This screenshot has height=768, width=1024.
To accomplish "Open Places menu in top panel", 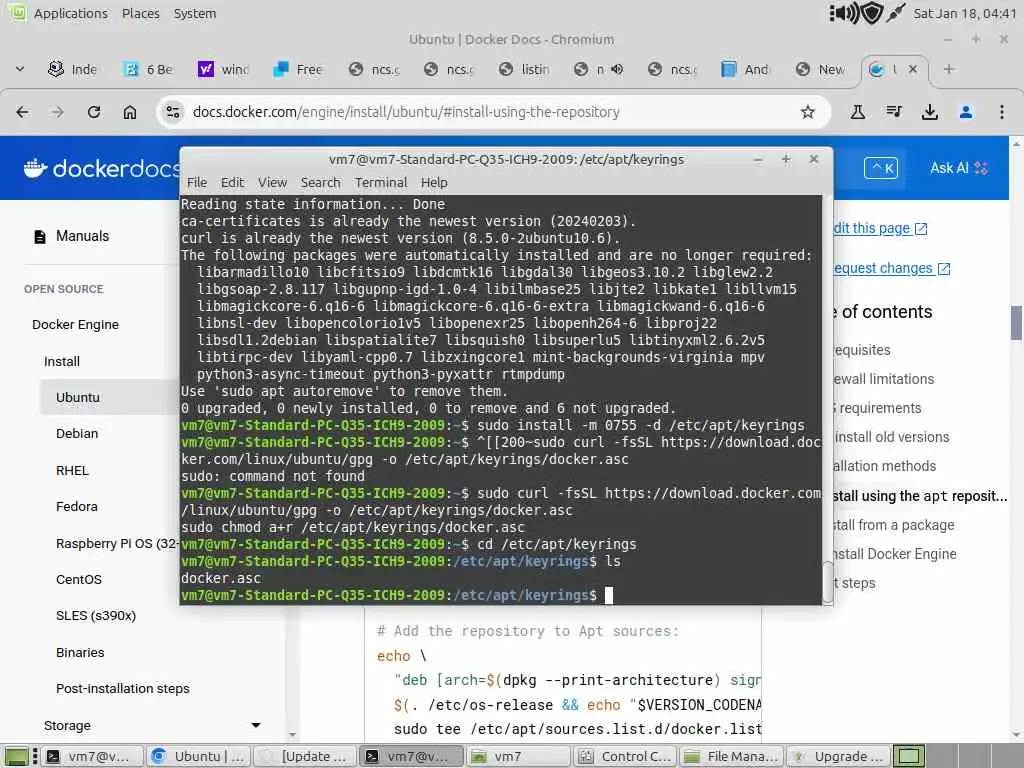I will click(140, 13).
